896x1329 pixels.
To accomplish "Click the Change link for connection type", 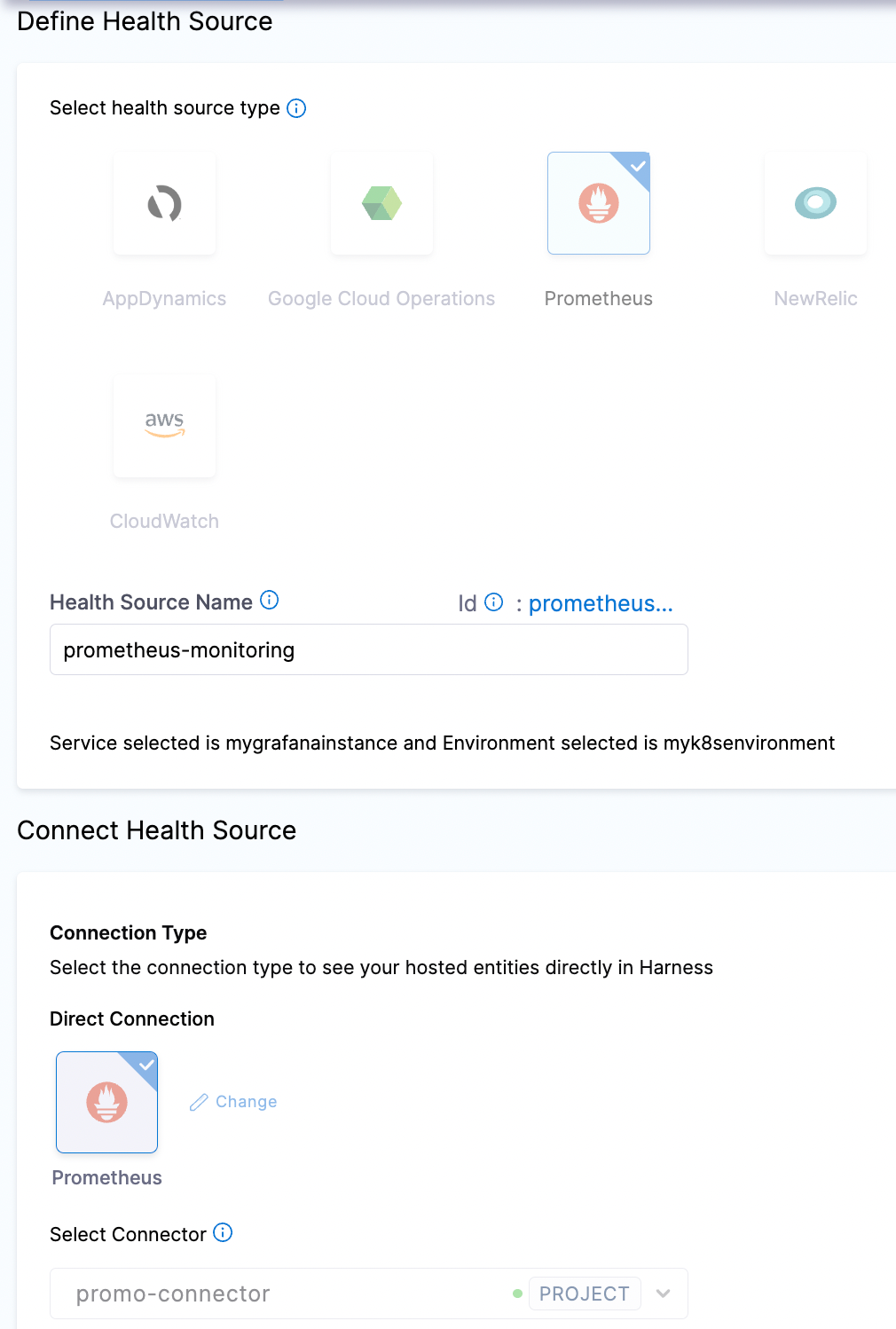I will pos(246,1102).
